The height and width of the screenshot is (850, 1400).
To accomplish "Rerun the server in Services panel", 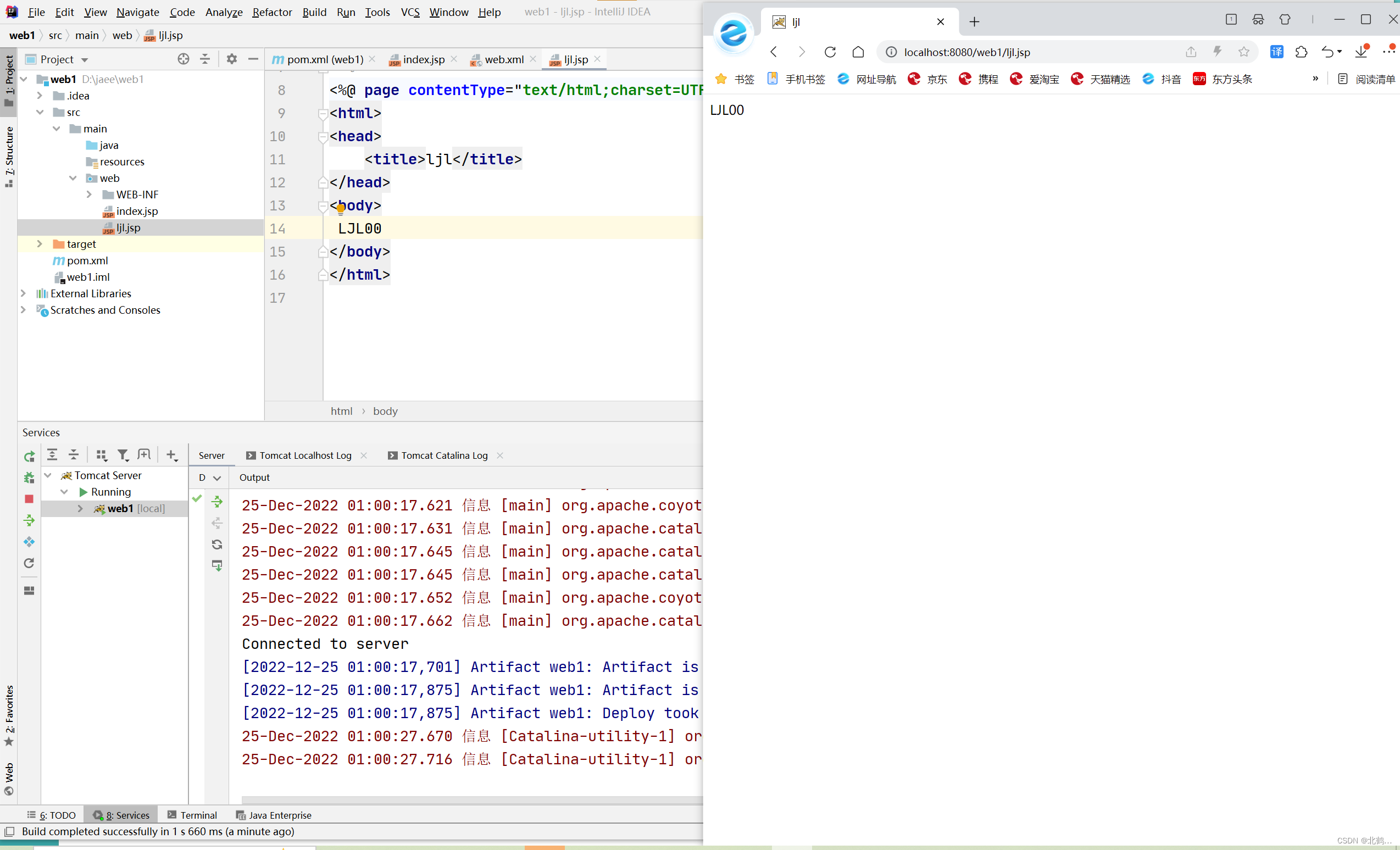I will pyautogui.click(x=29, y=455).
